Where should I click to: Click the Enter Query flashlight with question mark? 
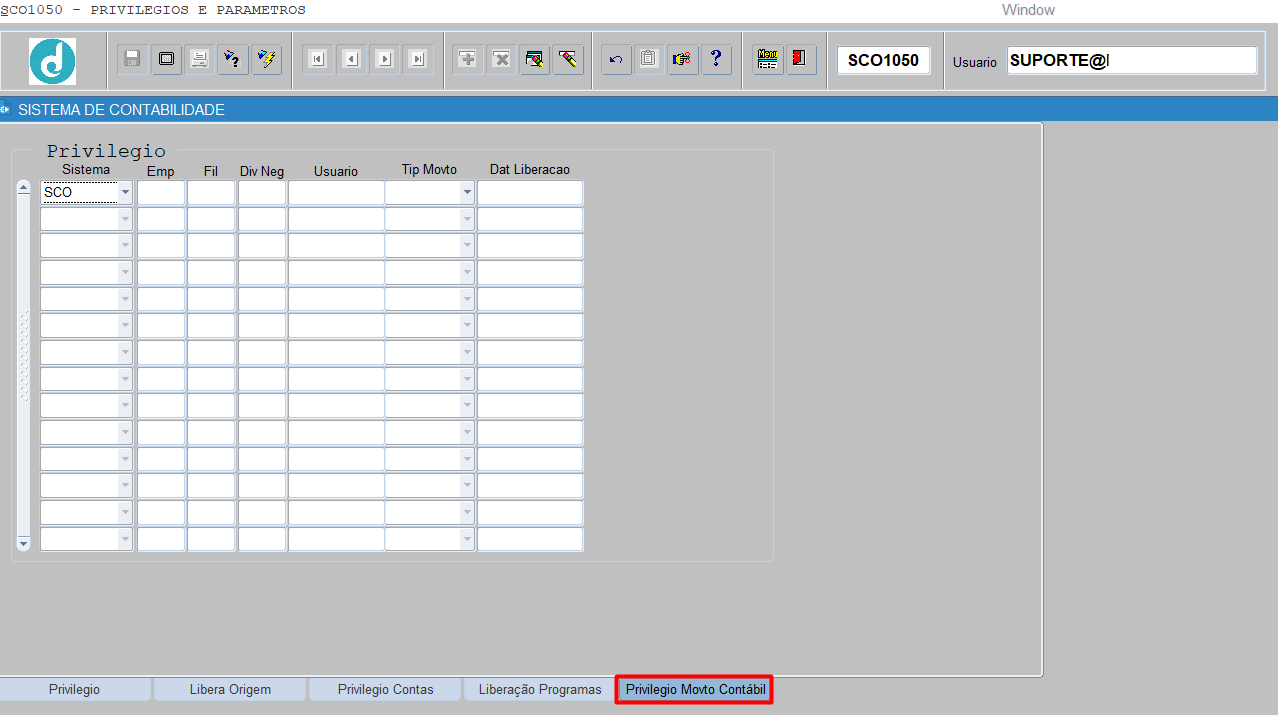pos(233,59)
